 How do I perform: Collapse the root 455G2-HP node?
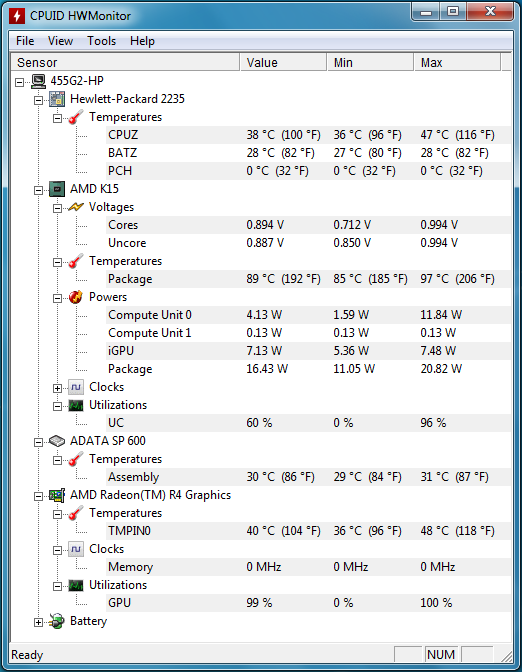tap(20, 82)
